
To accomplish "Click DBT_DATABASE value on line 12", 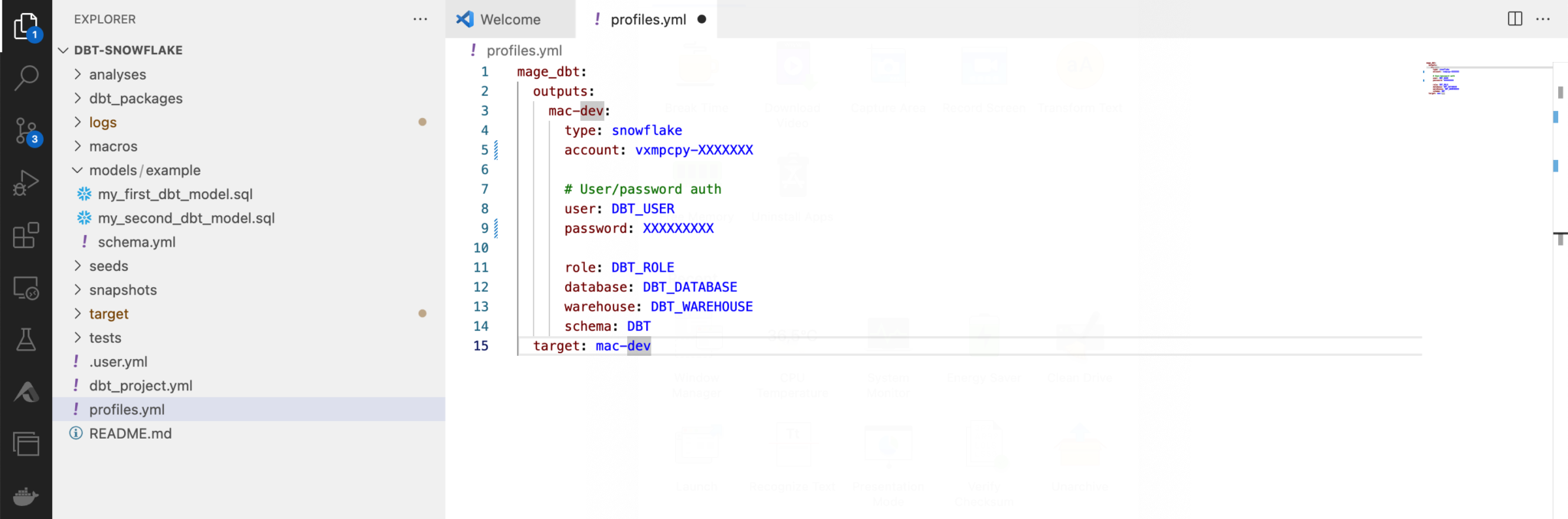I will pyautogui.click(x=690, y=286).
